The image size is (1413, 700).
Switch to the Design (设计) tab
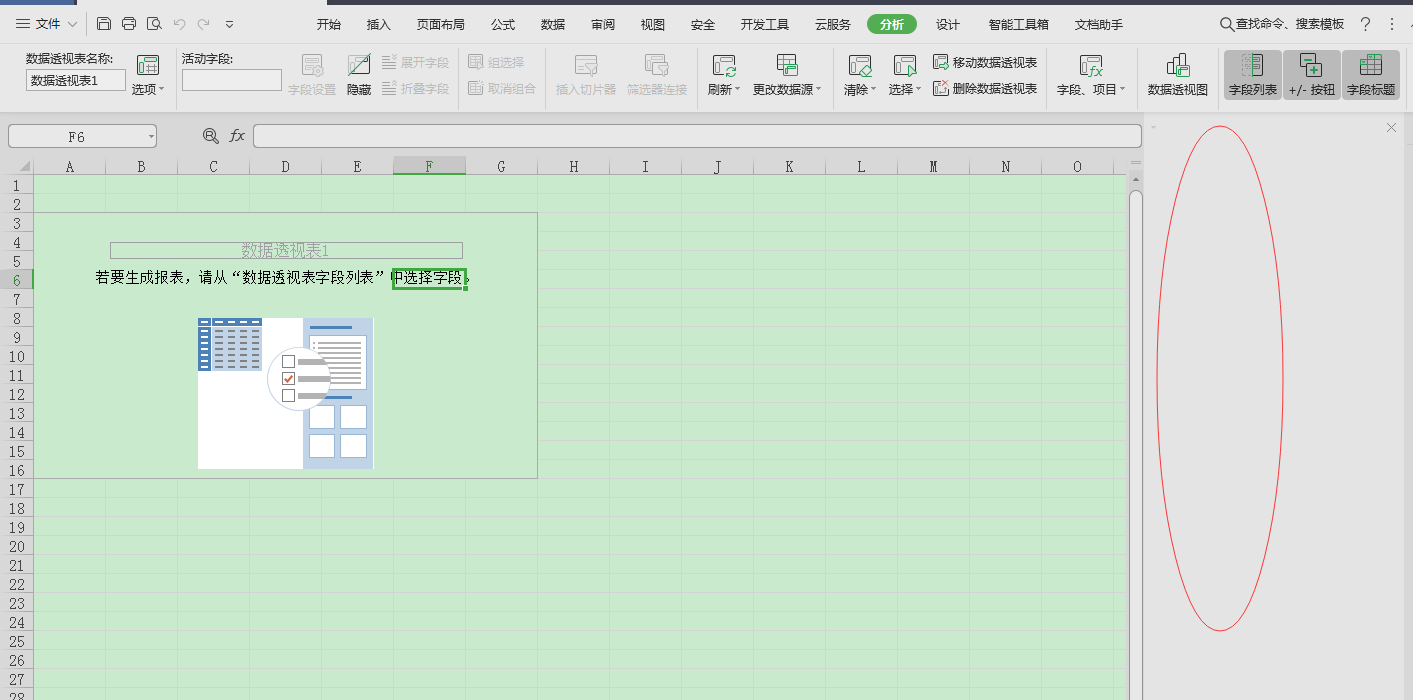point(947,24)
